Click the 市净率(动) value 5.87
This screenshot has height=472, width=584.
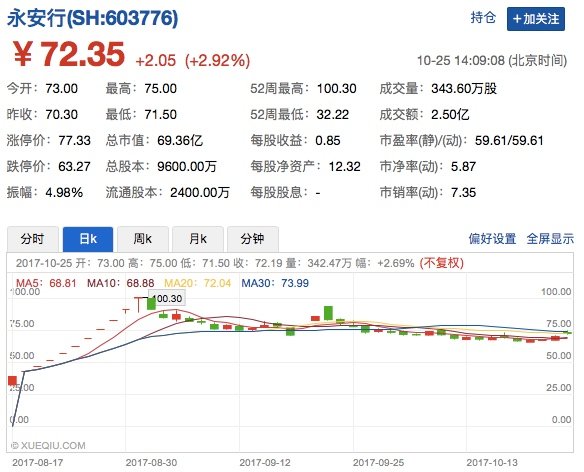coord(463,167)
